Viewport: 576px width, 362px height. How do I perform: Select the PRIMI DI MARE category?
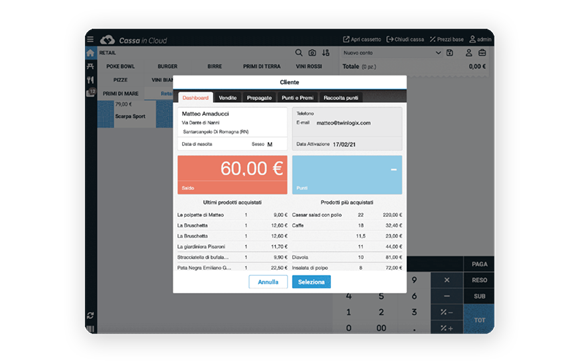coord(120,93)
